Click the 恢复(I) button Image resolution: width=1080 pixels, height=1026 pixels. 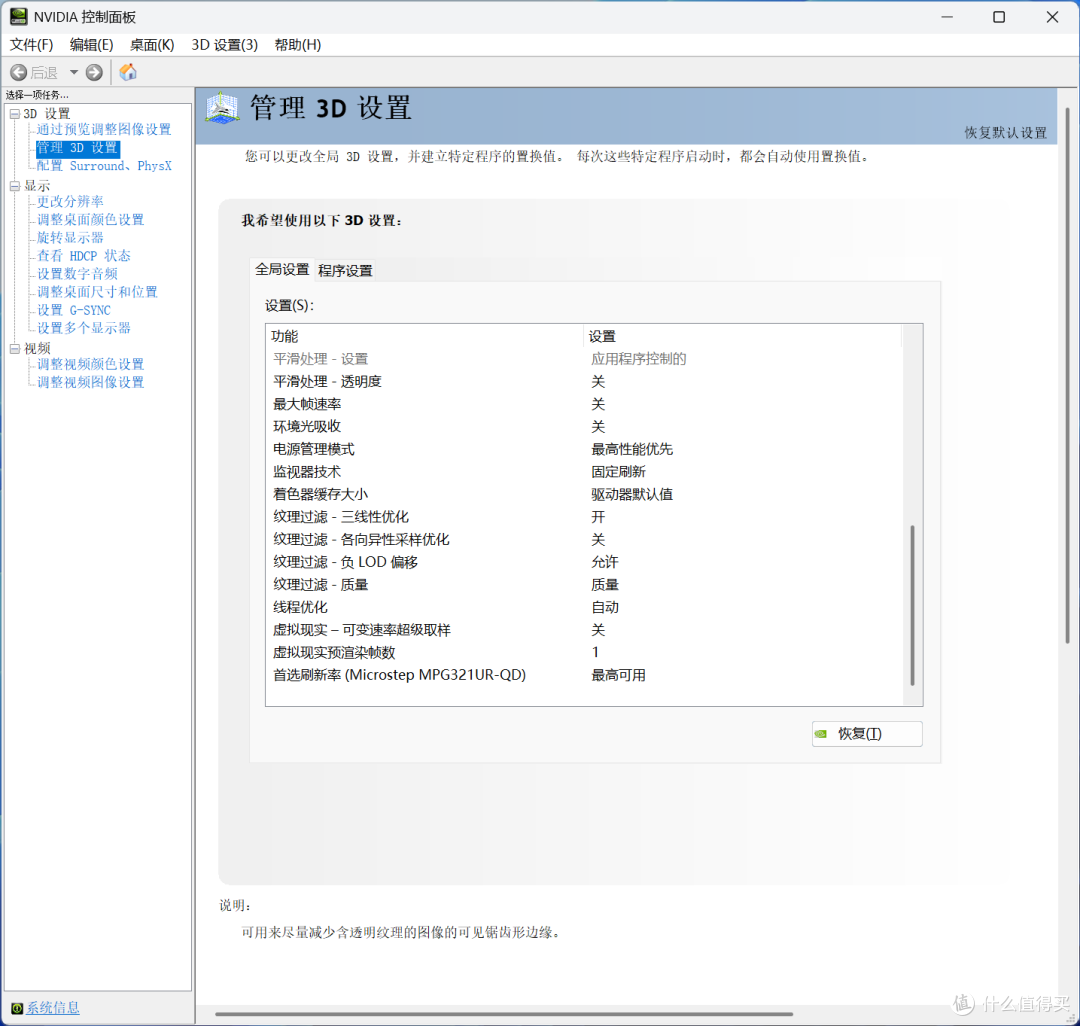(x=867, y=734)
